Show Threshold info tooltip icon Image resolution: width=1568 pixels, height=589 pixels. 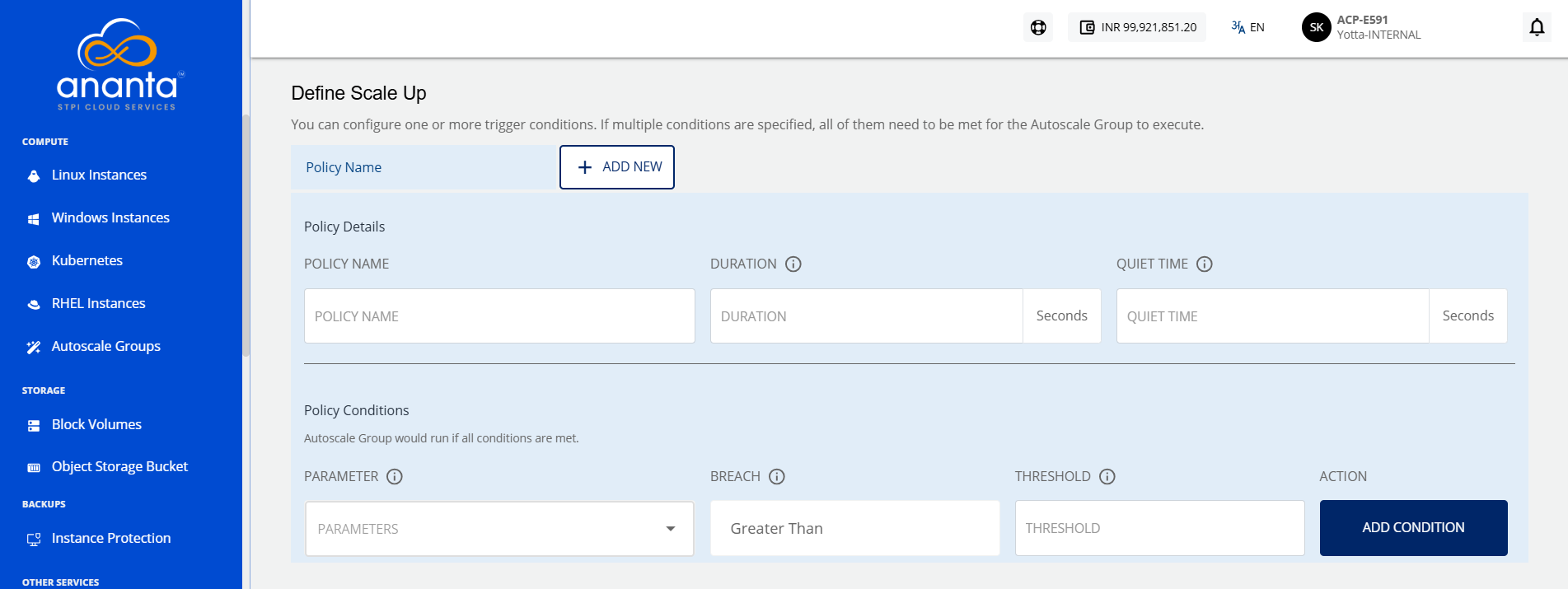point(1107,476)
